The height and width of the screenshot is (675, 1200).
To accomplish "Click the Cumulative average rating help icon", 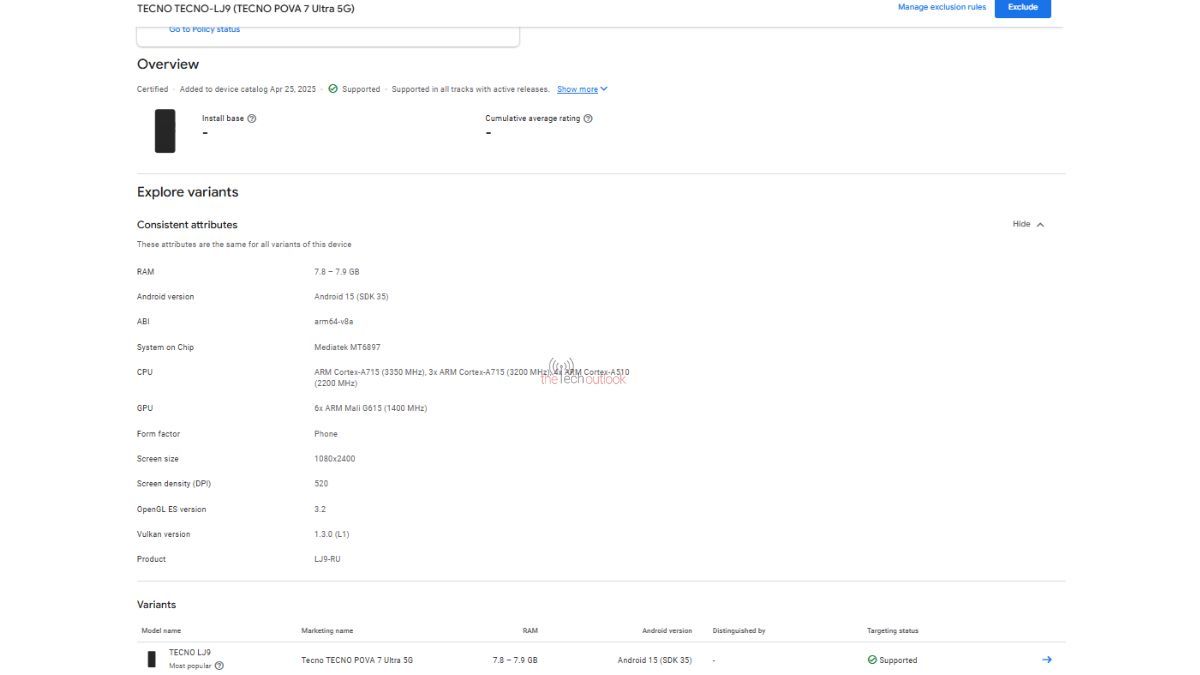I will (588, 118).
